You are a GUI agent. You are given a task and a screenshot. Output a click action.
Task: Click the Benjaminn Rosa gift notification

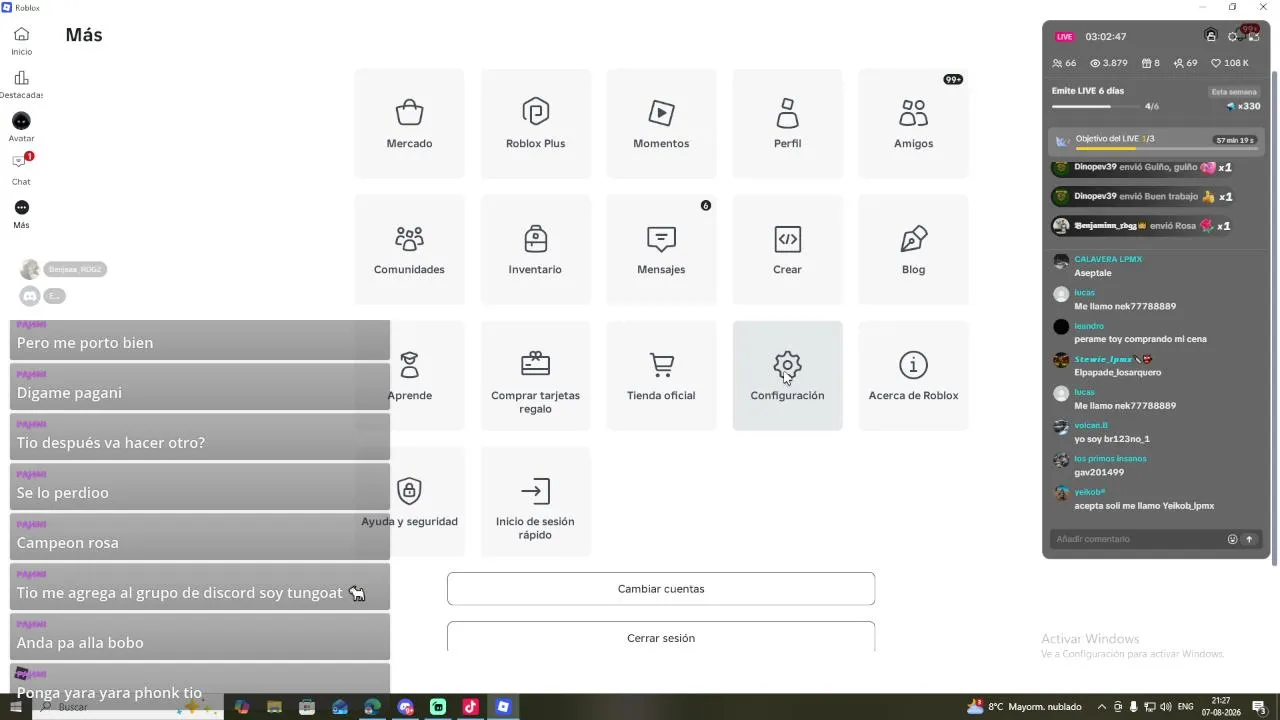tap(1141, 226)
